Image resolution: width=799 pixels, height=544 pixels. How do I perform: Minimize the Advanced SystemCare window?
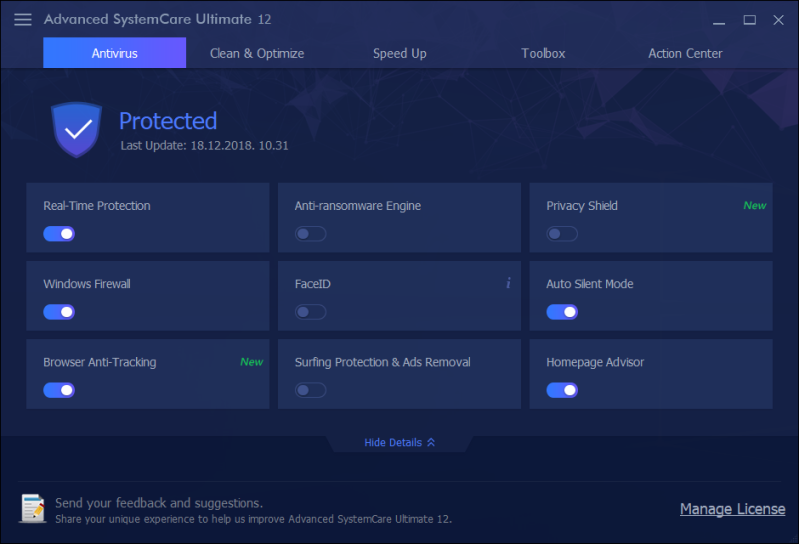coord(719,20)
